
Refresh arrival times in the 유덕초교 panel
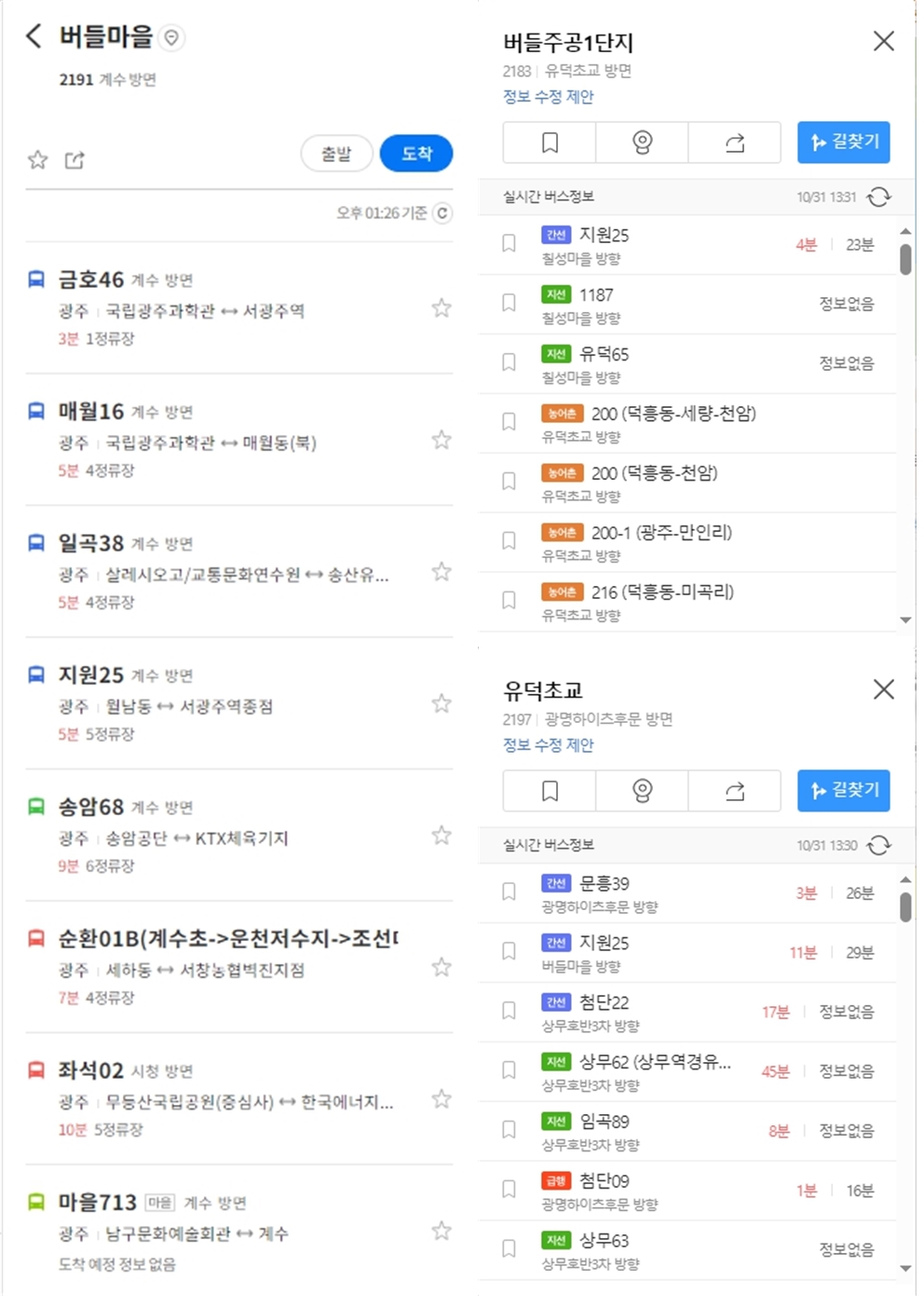click(879, 844)
